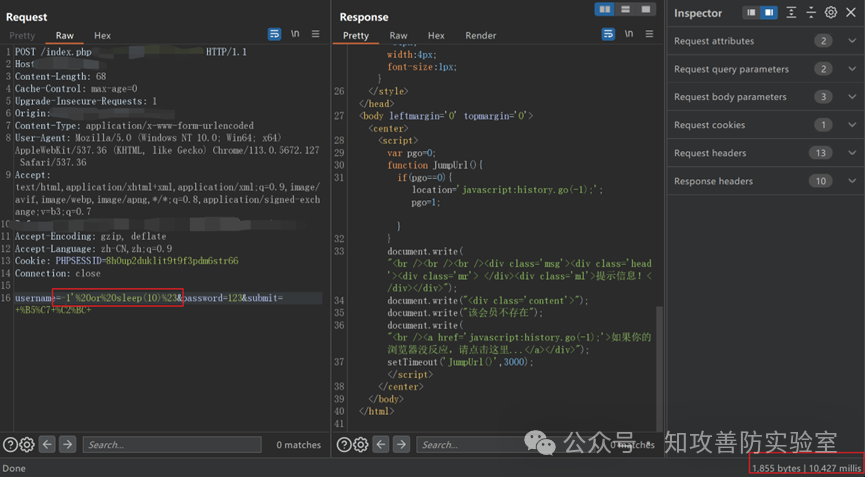Click the Request headers count badge '13'
The width and height of the screenshot is (865, 477).
(x=820, y=153)
